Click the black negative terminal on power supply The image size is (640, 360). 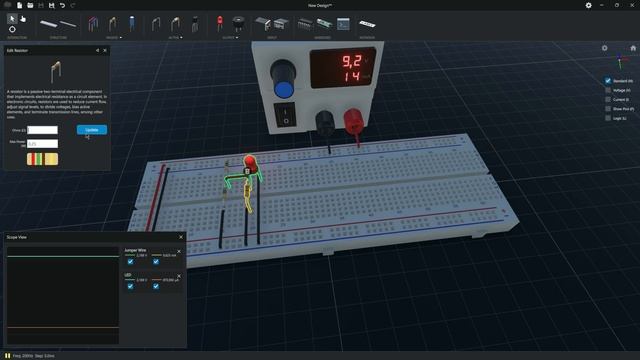pyautogui.click(x=325, y=123)
